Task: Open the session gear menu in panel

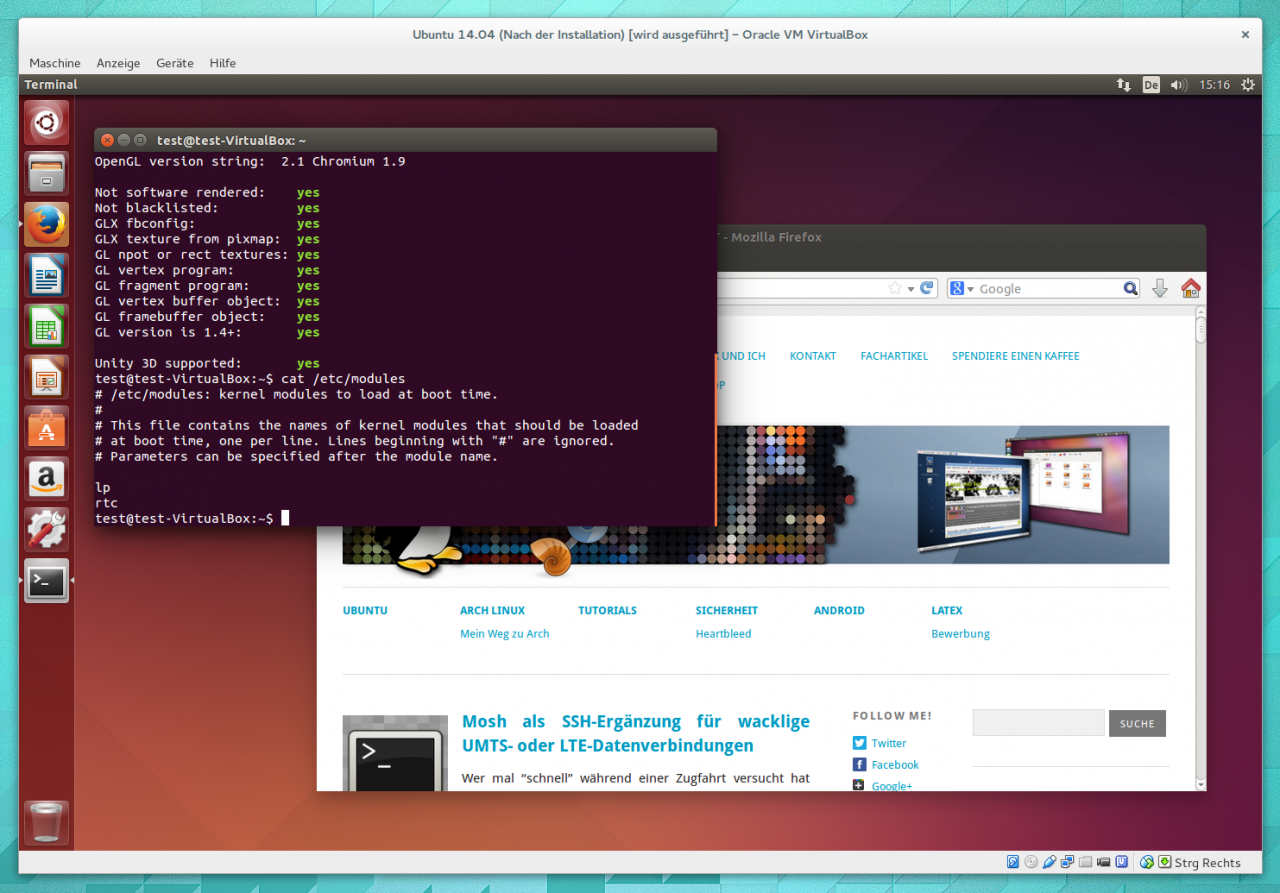Action: click(1248, 85)
